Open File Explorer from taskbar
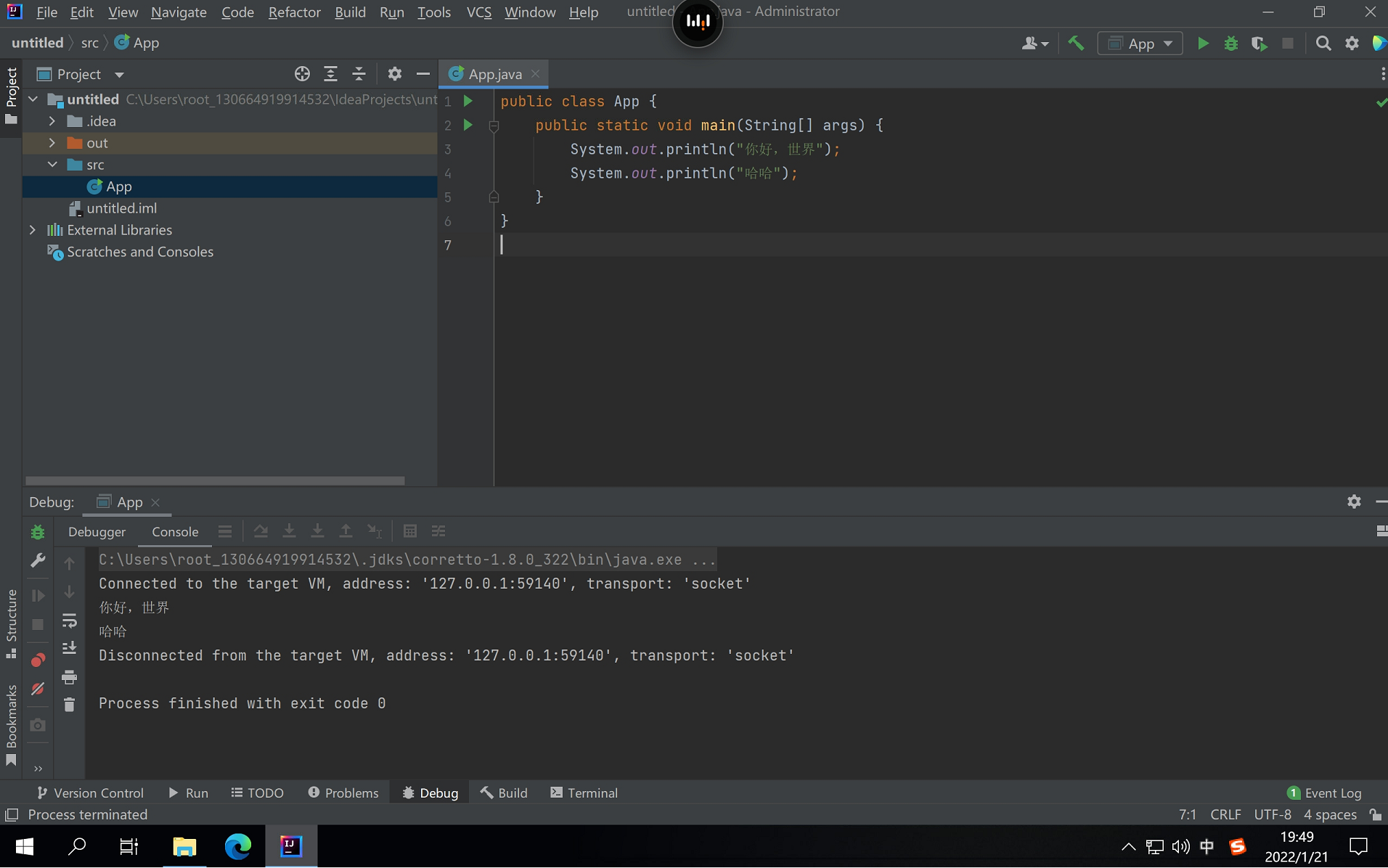This screenshot has height=868, width=1388. (x=184, y=846)
